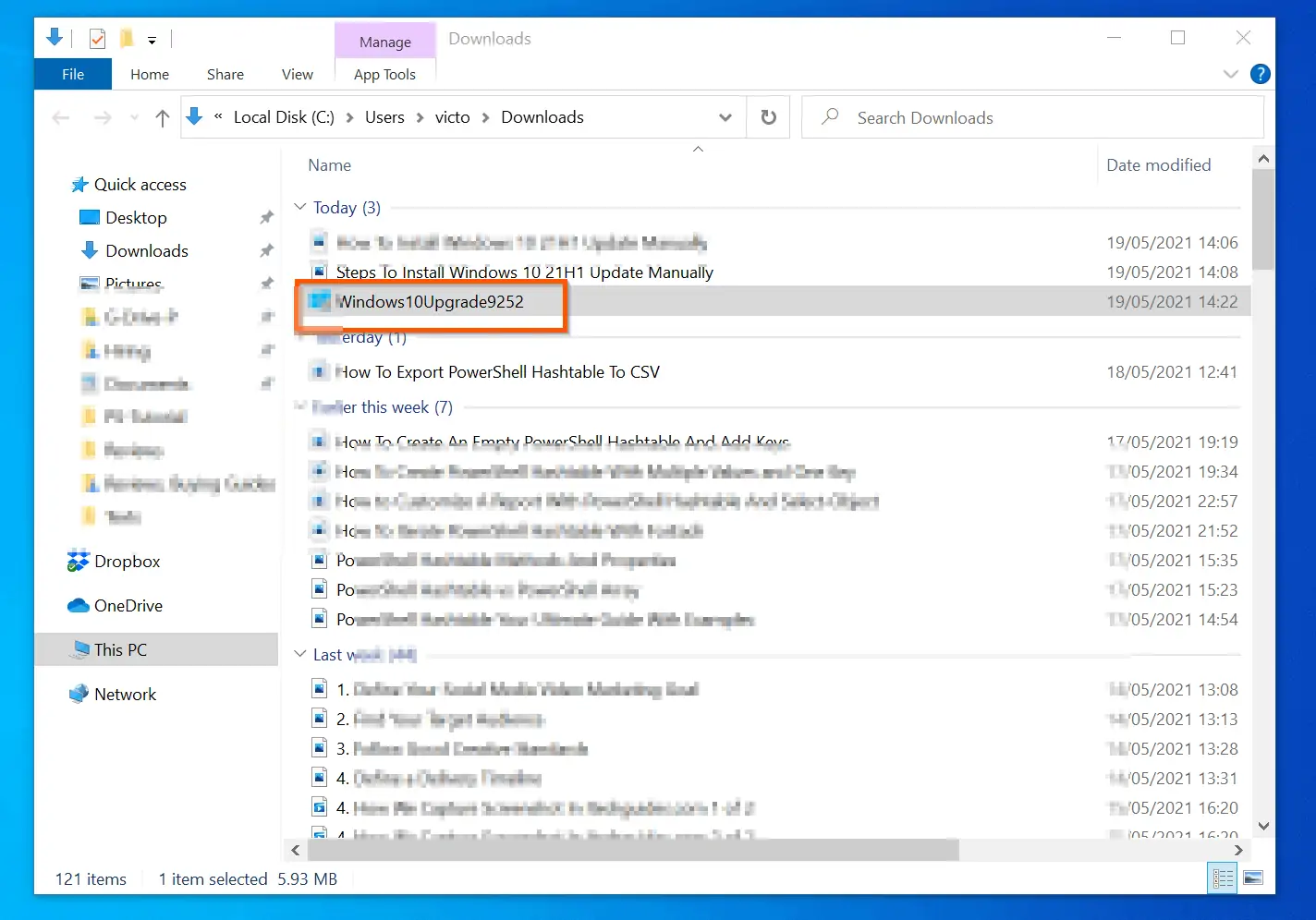Click the Search Downloads field
Image resolution: width=1316 pixels, height=920 pixels.
(x=1032, y=117)
